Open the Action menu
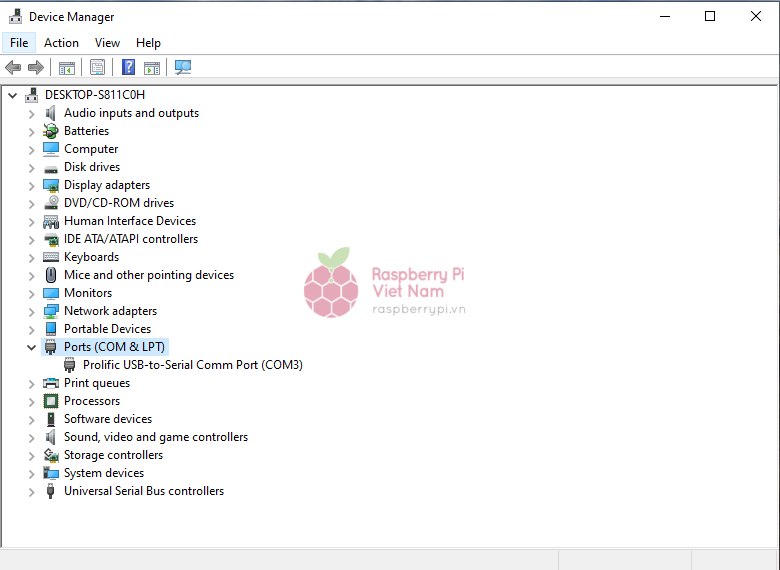This screenshot has height=570, width=780. point(61,43)
